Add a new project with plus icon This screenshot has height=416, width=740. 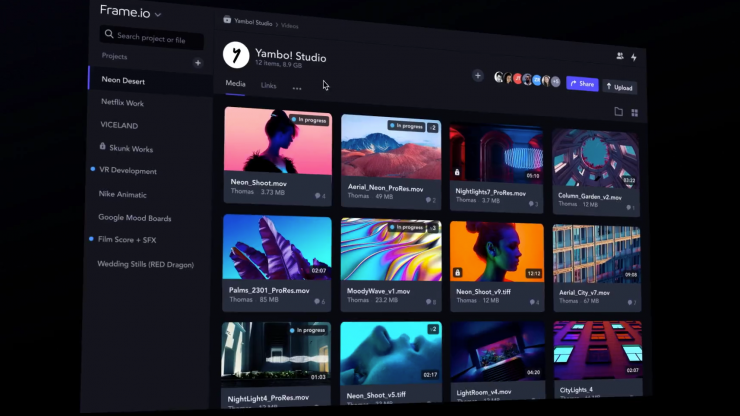point(197,62)
